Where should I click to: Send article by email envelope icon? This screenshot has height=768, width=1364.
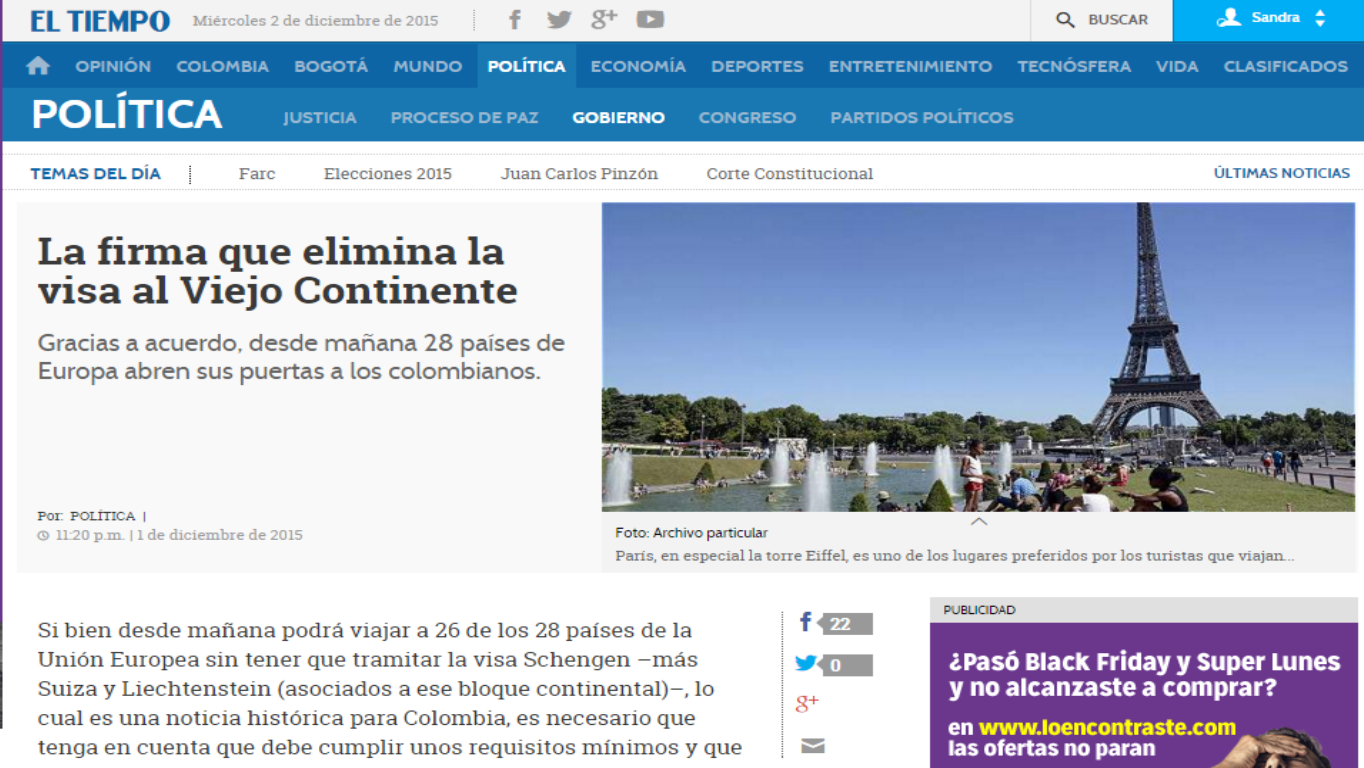pos(813,745)
